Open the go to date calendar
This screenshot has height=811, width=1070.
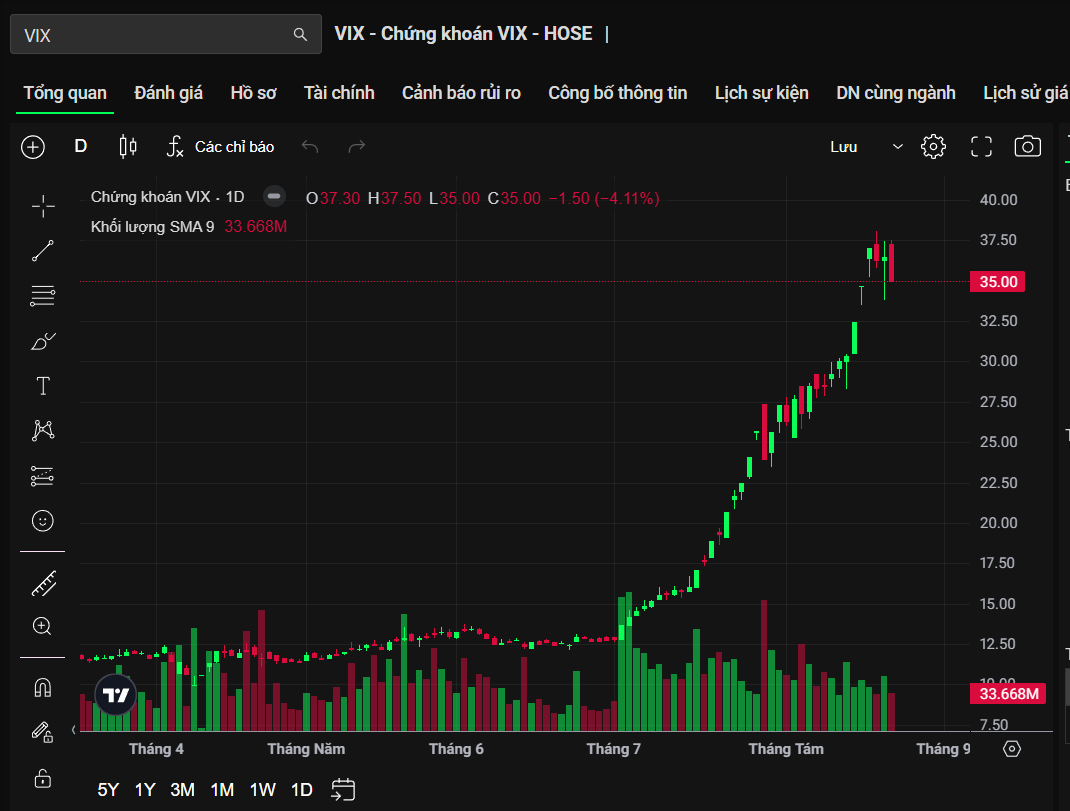point(343,790)
